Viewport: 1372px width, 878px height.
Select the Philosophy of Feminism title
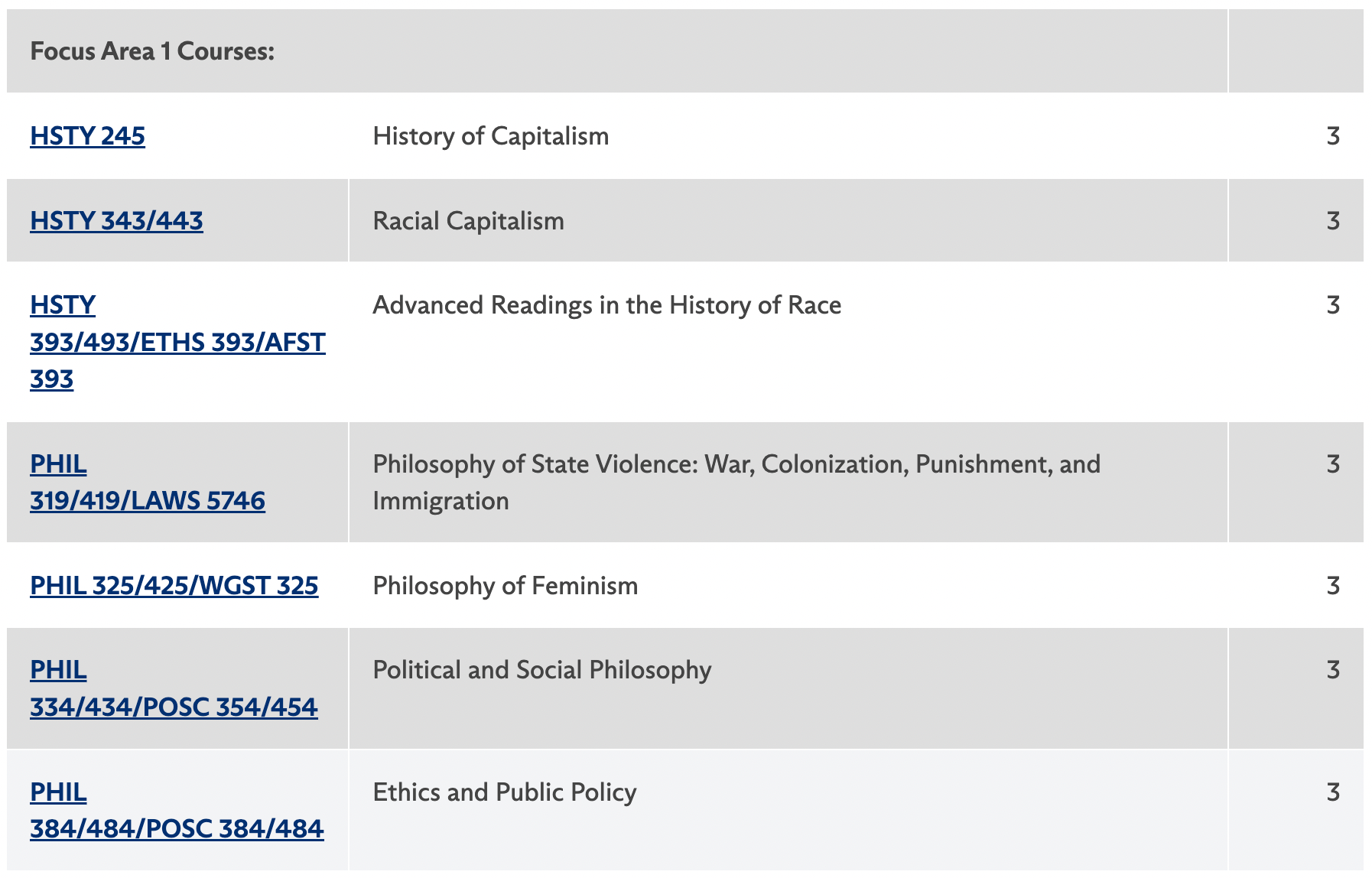coord(505,586)
